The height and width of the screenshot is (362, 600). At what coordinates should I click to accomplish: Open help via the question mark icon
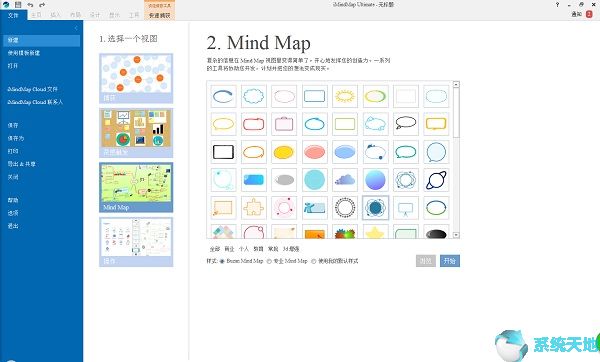tap(557, 5)
